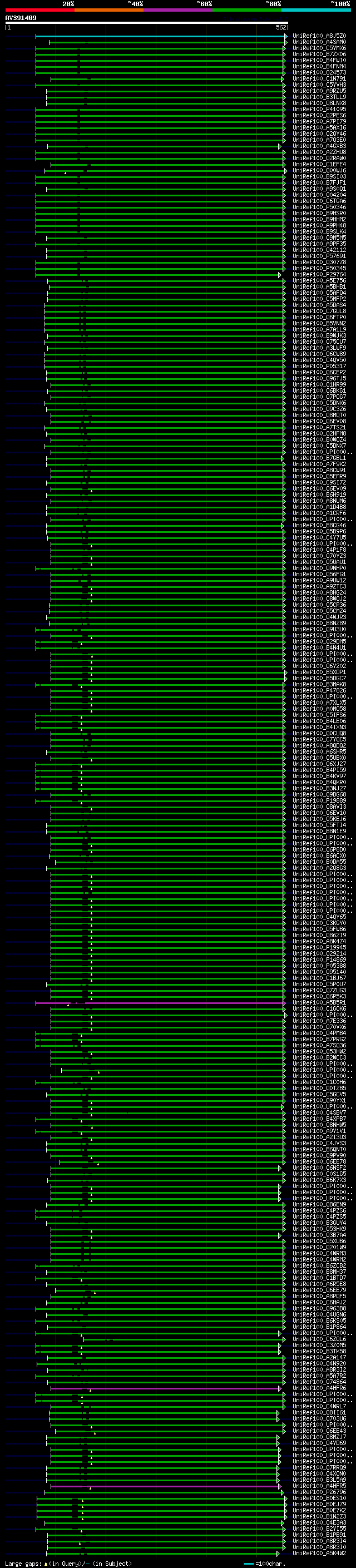The height and width of the screenshot is (1568, 356).
Task: Click the 562 query length marker
Action: coord(281,27)
